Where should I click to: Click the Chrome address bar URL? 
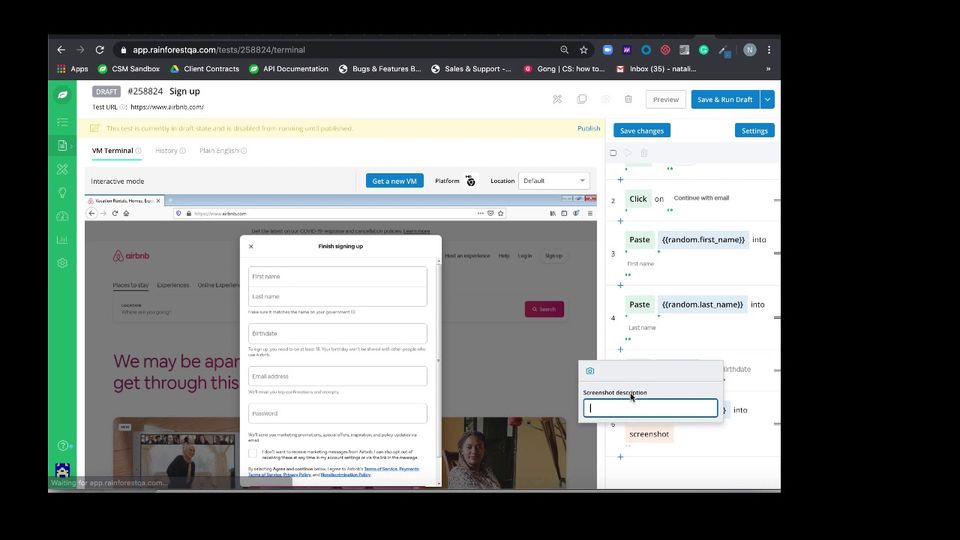coord(219,50)
